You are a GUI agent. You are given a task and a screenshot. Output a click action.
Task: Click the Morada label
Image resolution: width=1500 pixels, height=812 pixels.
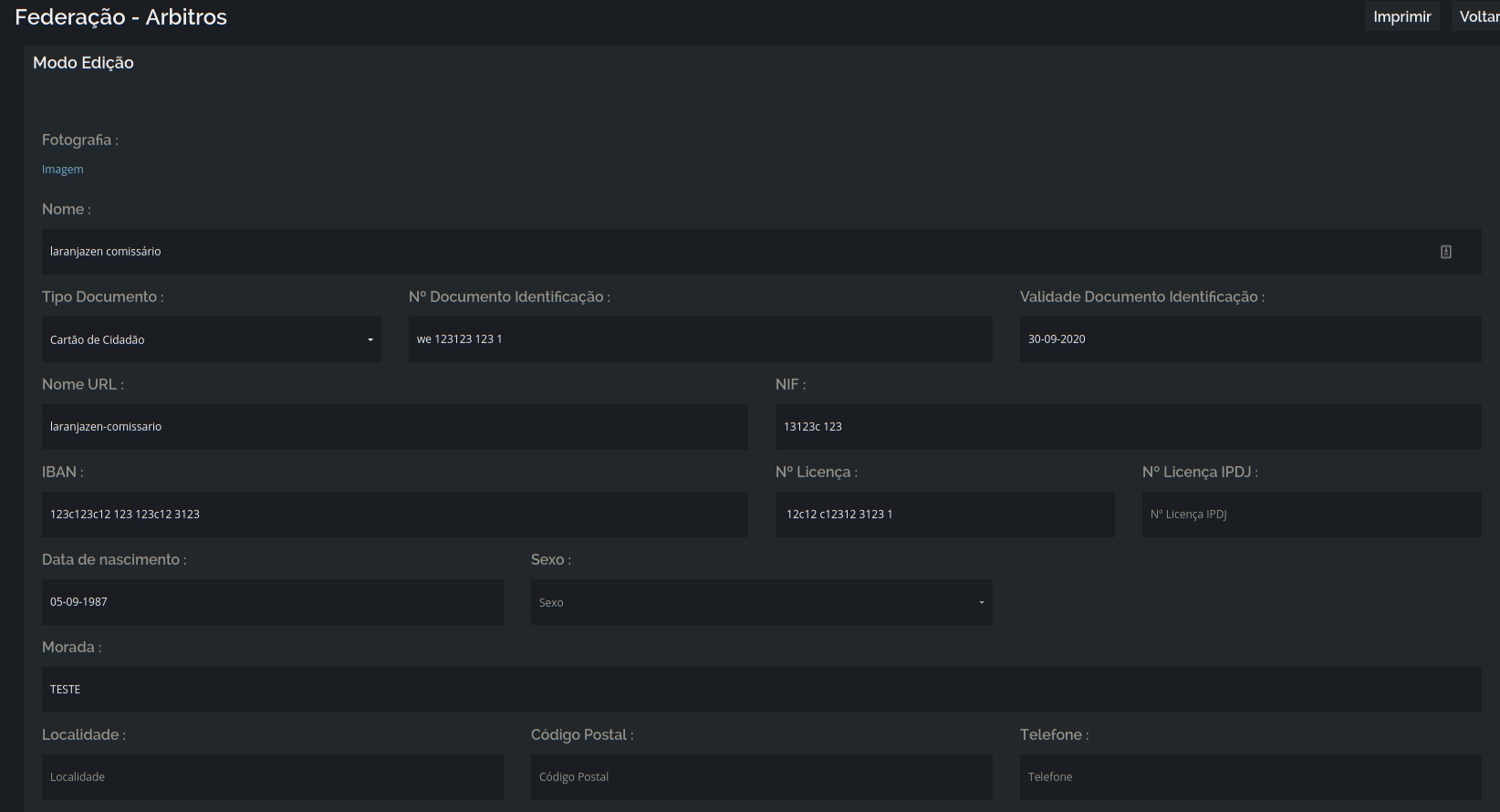click(72, 647)
